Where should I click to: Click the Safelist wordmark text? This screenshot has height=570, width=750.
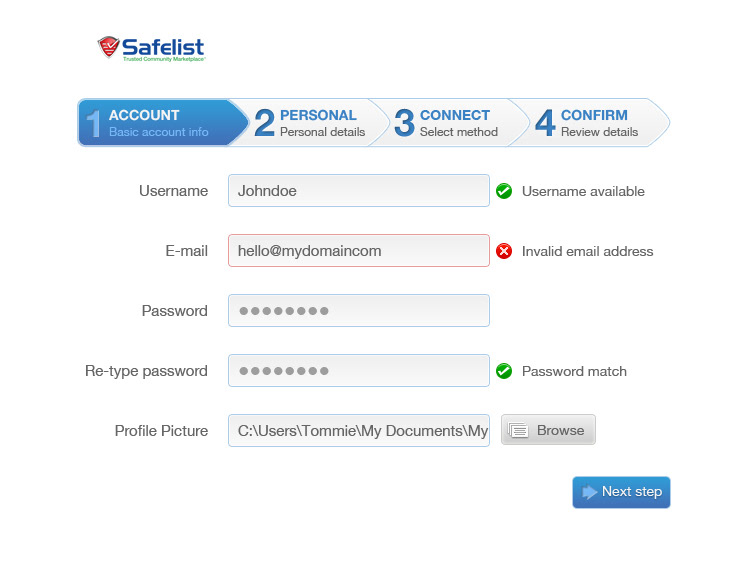pyautogui.click(x=163, y=47)
